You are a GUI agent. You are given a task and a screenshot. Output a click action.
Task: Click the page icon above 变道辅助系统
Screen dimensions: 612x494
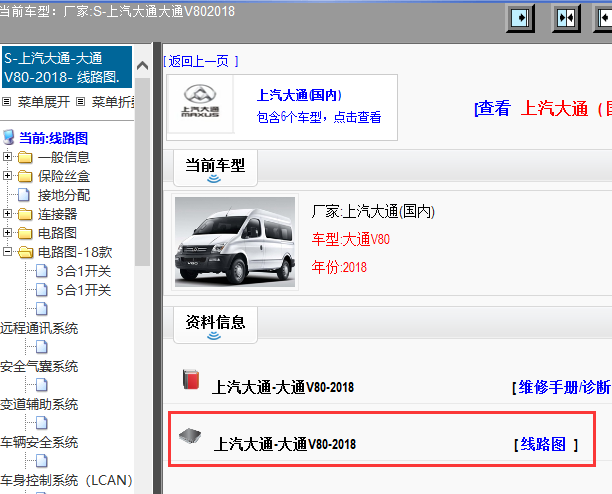coord(42,385)
